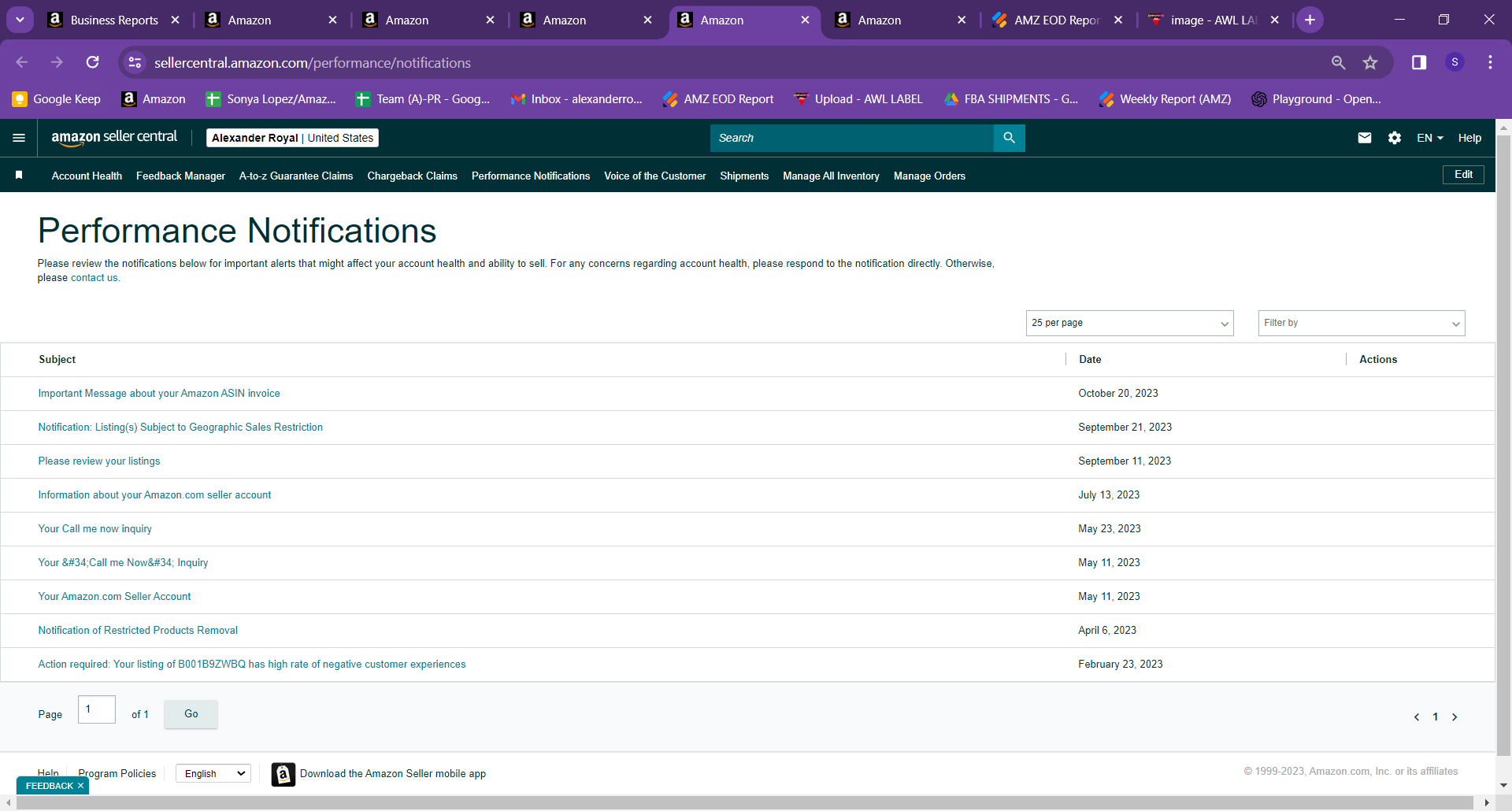Bookmark this page with the star icon

pyautogui.click(x=1370, y=62)
